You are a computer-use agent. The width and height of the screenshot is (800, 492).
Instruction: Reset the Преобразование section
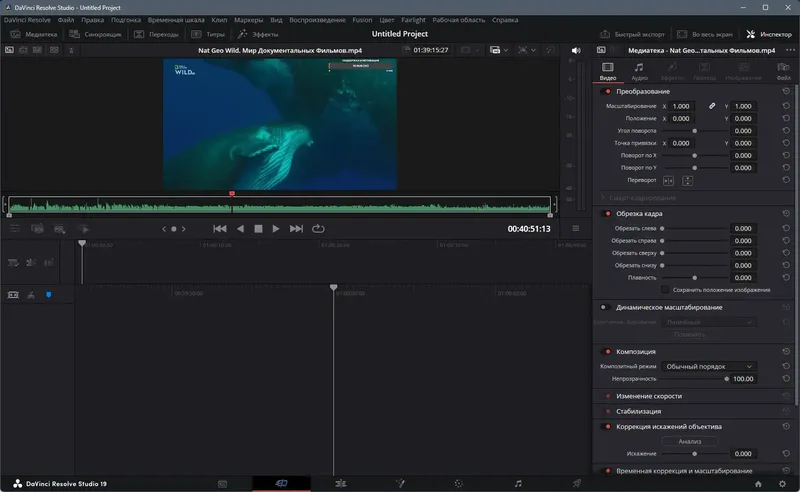pos(785,91)
